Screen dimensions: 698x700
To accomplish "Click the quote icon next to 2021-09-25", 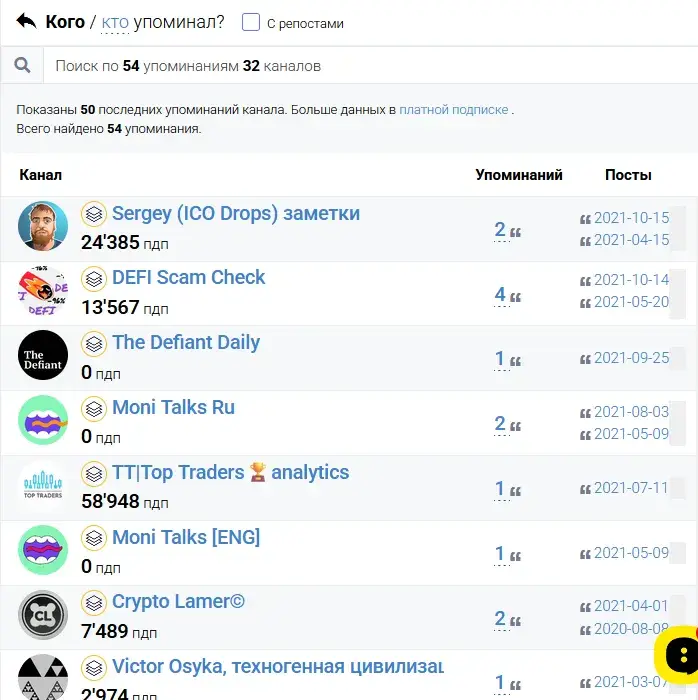I will click(585, 359).
